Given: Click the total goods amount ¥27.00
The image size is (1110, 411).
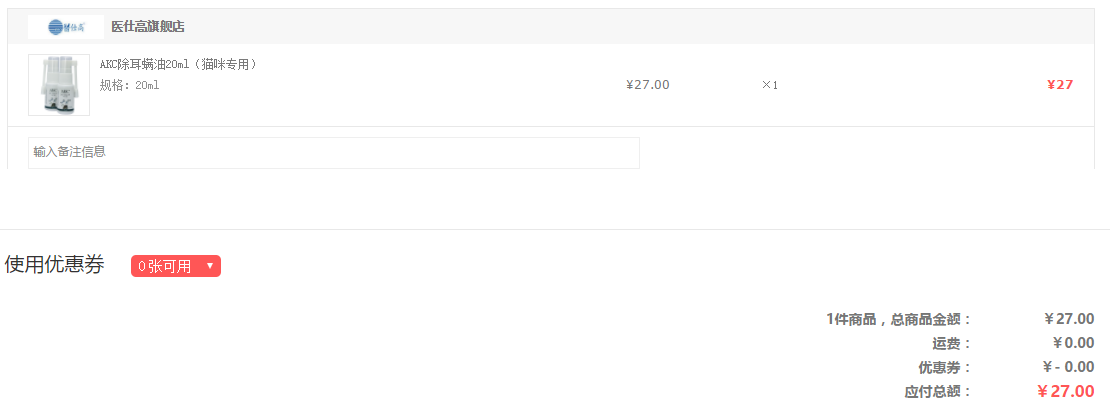Looking at the screenshot, I should tap(1068, 319).
